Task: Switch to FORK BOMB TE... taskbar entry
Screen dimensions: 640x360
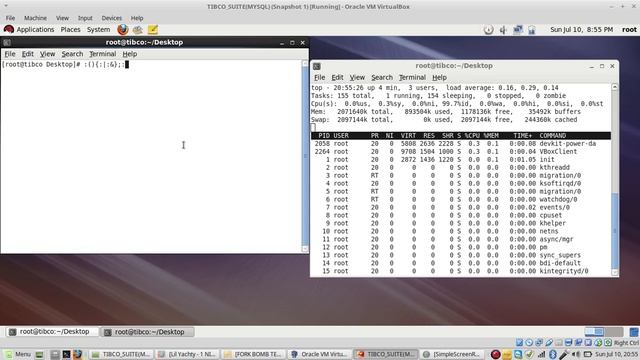Action: tap(255, 354)
